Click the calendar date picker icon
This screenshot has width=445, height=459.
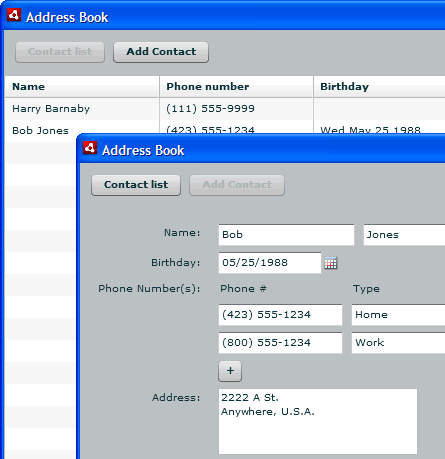click(x=331, y=263)
